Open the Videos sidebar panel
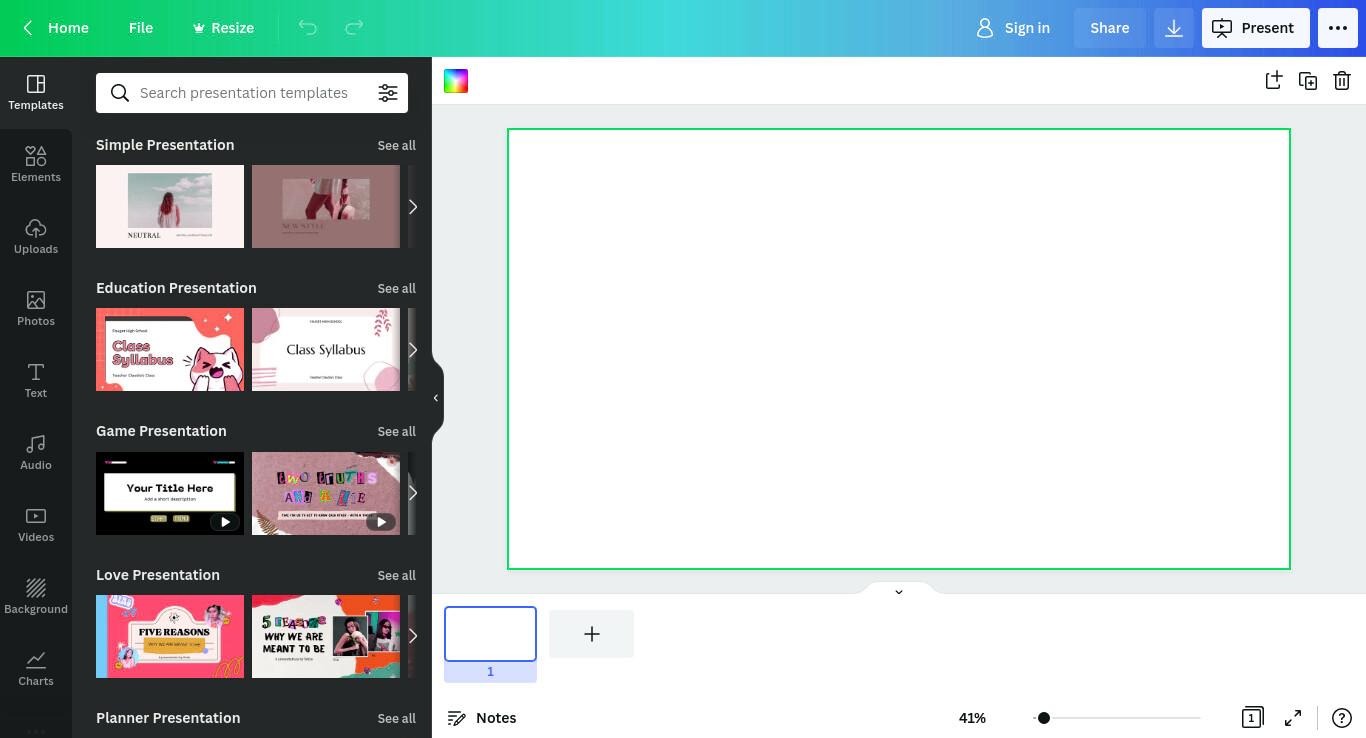Image resolution: width=1366 pixels, height=738 pixels. (x=36, y=525)
